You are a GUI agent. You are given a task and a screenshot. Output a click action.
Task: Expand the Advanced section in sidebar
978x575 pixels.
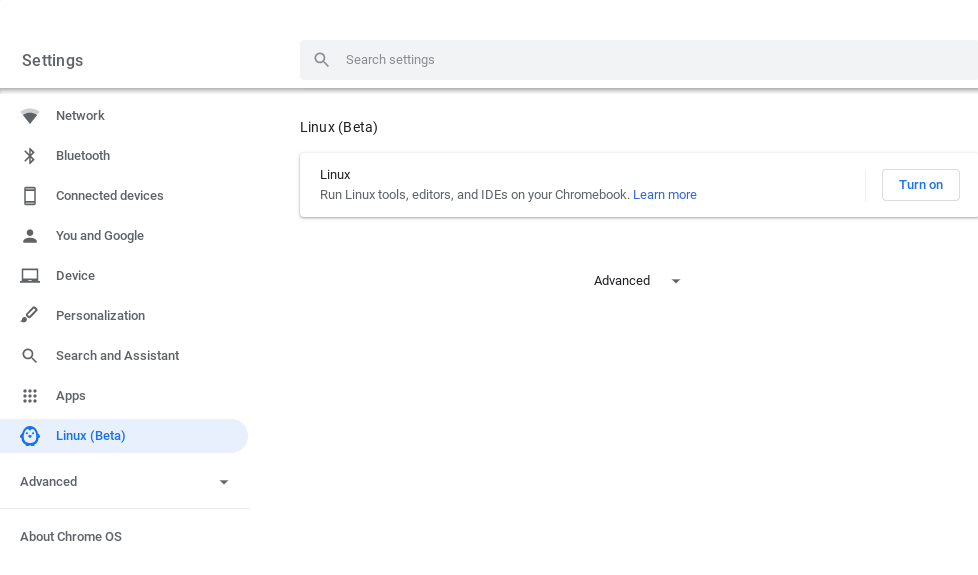(125, 481)
